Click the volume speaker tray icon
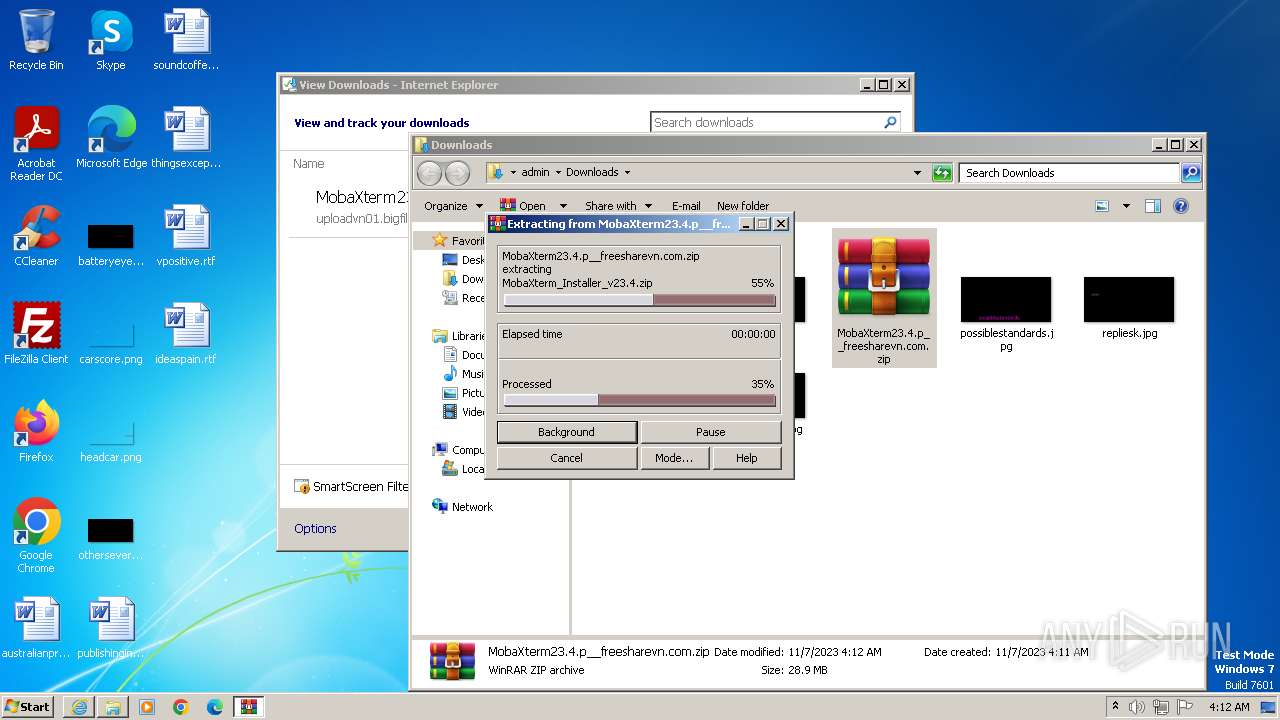Viewport: 1280px width, 720px height. [1137, 706]
